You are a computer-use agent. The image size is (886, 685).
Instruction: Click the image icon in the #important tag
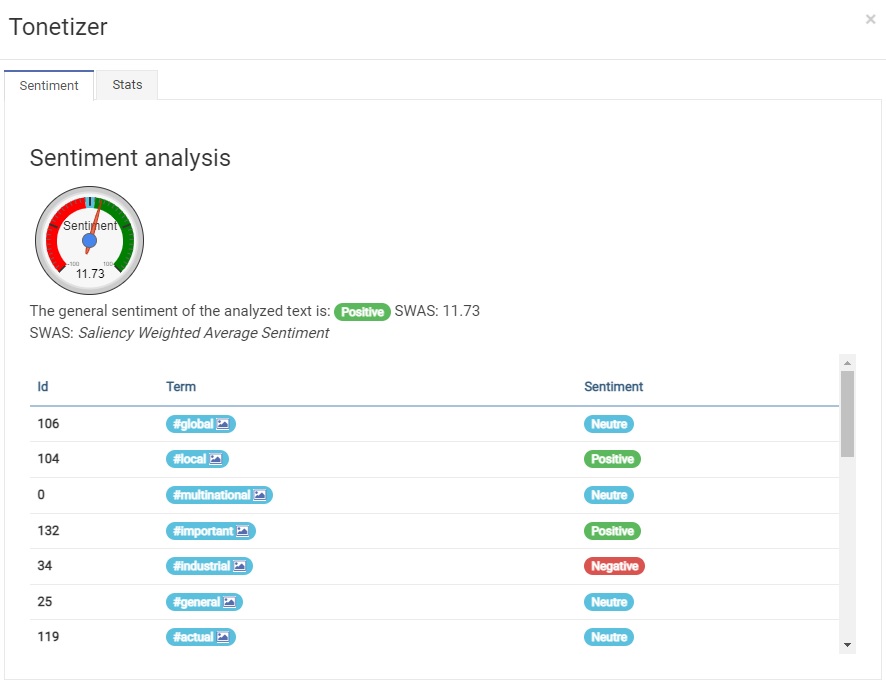[x=242, y=531]
